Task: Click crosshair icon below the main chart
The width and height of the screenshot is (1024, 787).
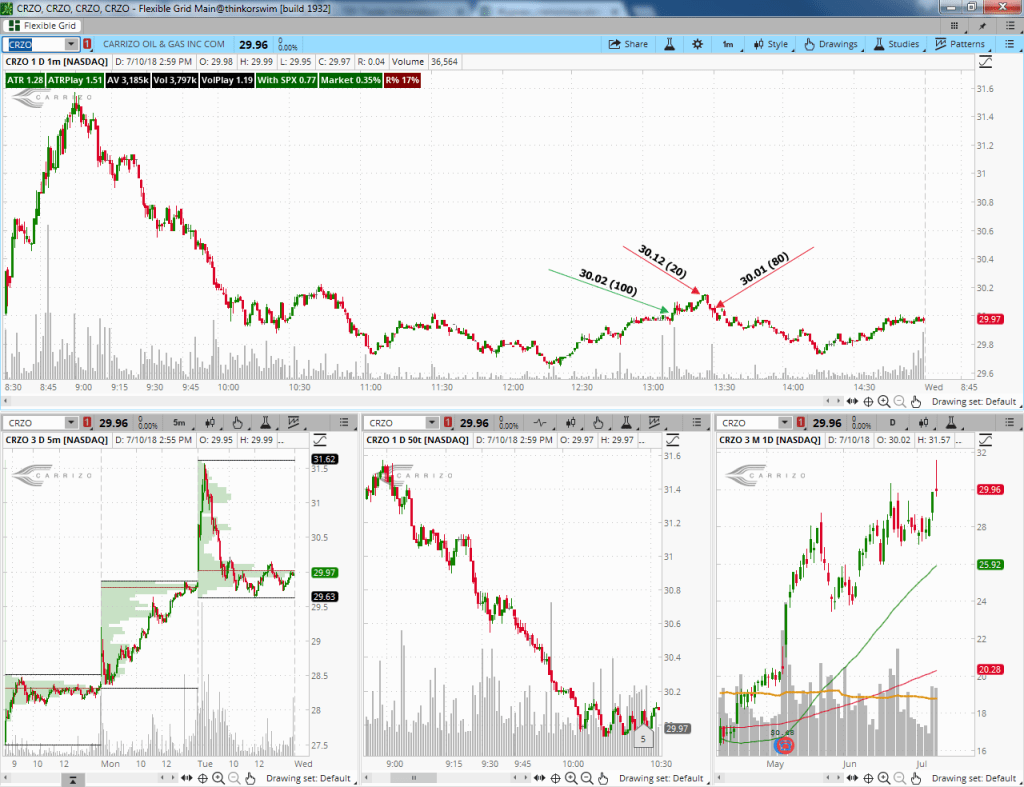Action: [x=868, y=401]
